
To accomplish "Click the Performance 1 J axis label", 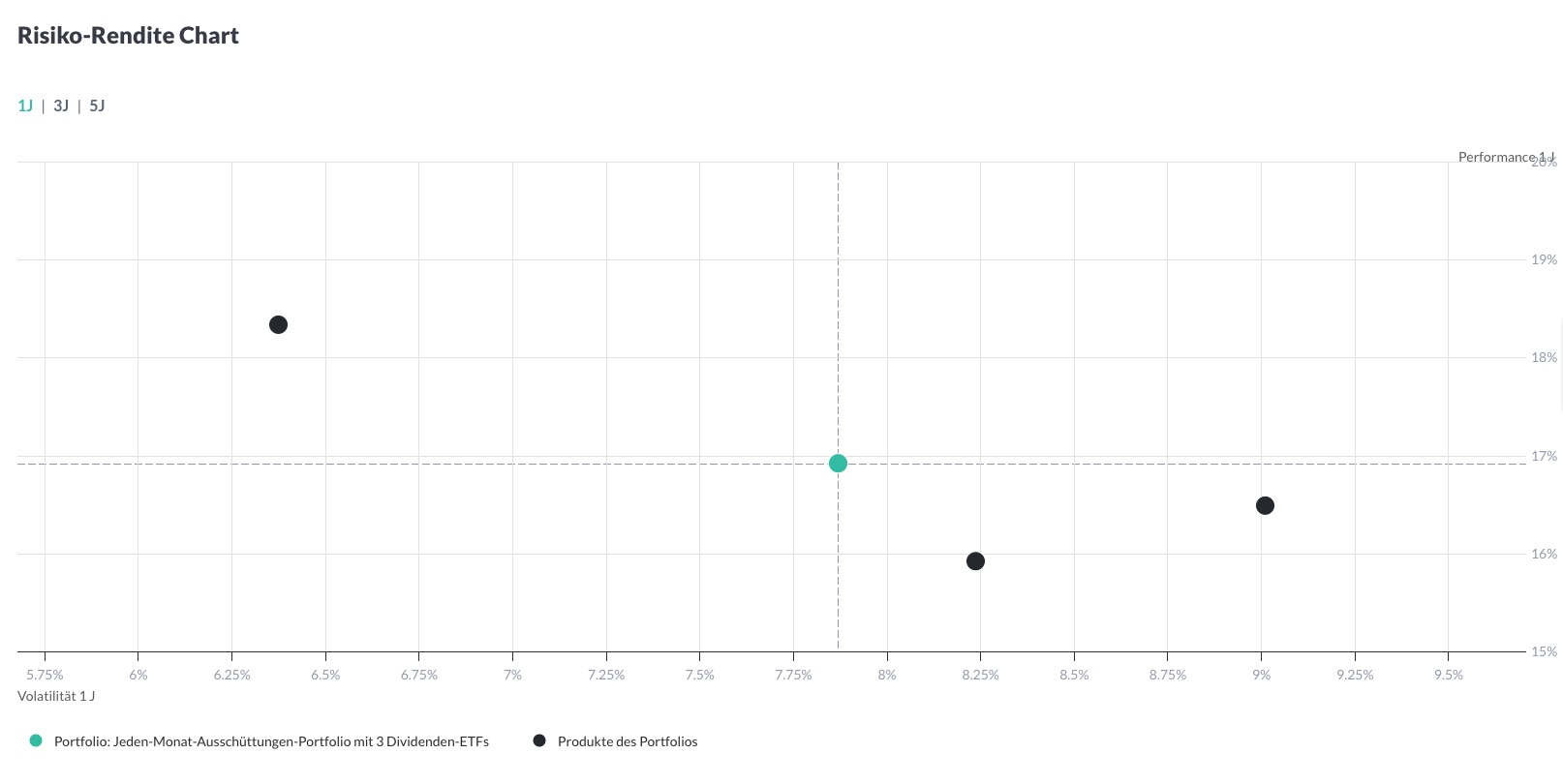I will [x=1506, y=157].
